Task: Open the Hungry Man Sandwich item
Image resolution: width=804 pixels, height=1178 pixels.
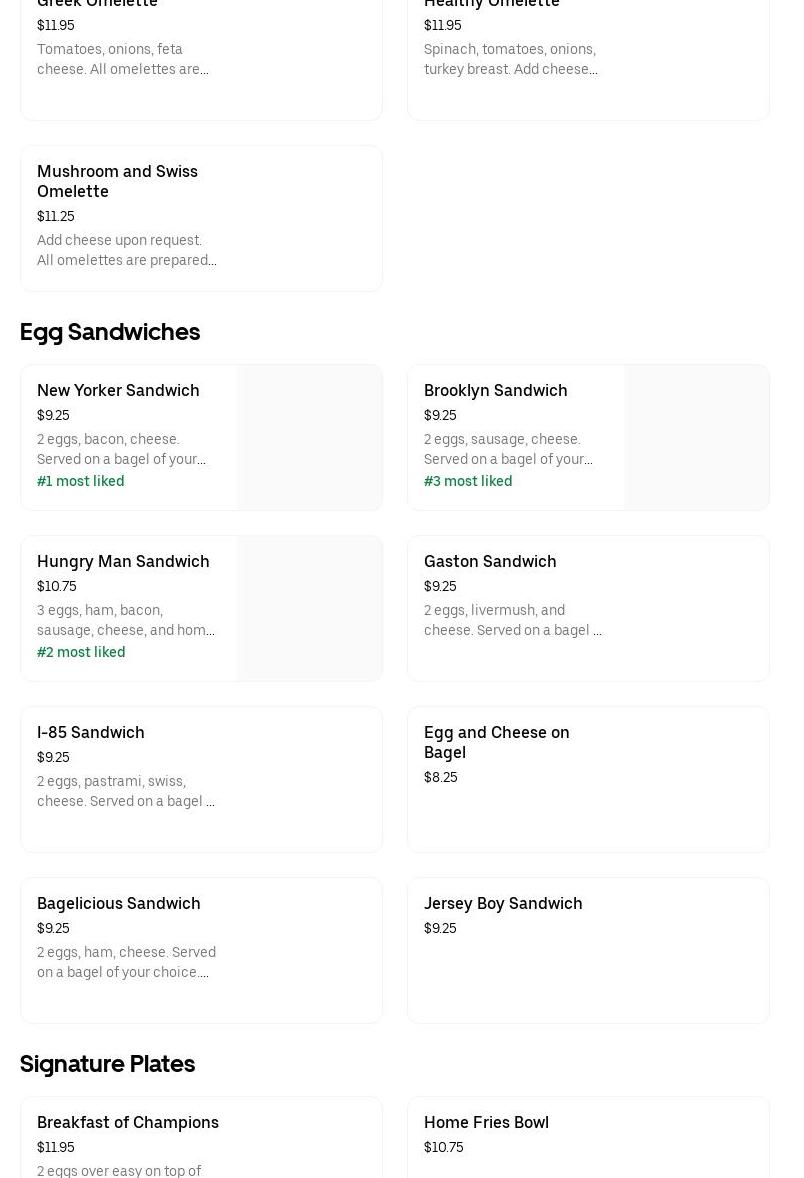Action: click(x=123, y=562)
